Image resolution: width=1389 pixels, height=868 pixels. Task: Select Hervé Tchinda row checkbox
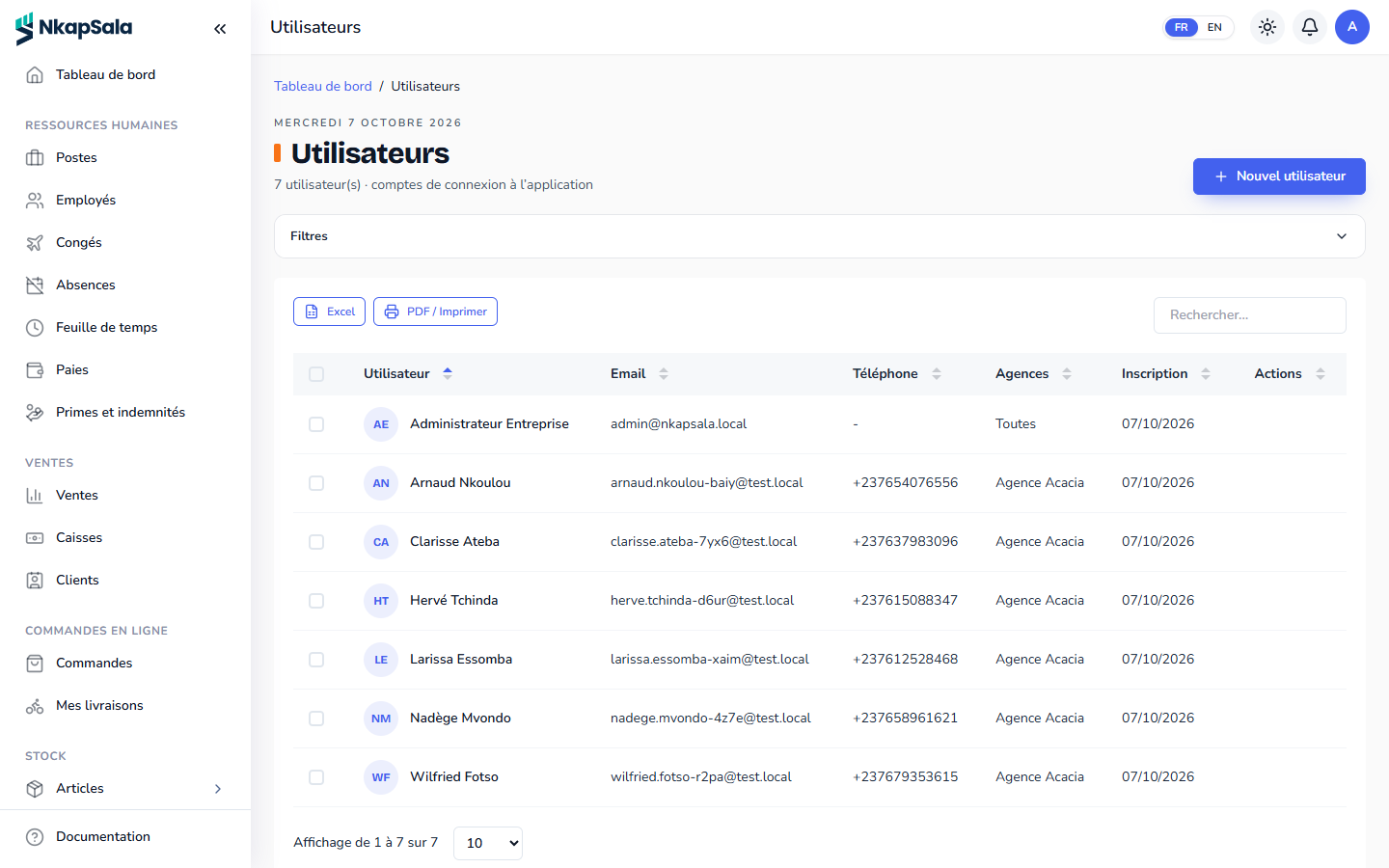point(316,601)
